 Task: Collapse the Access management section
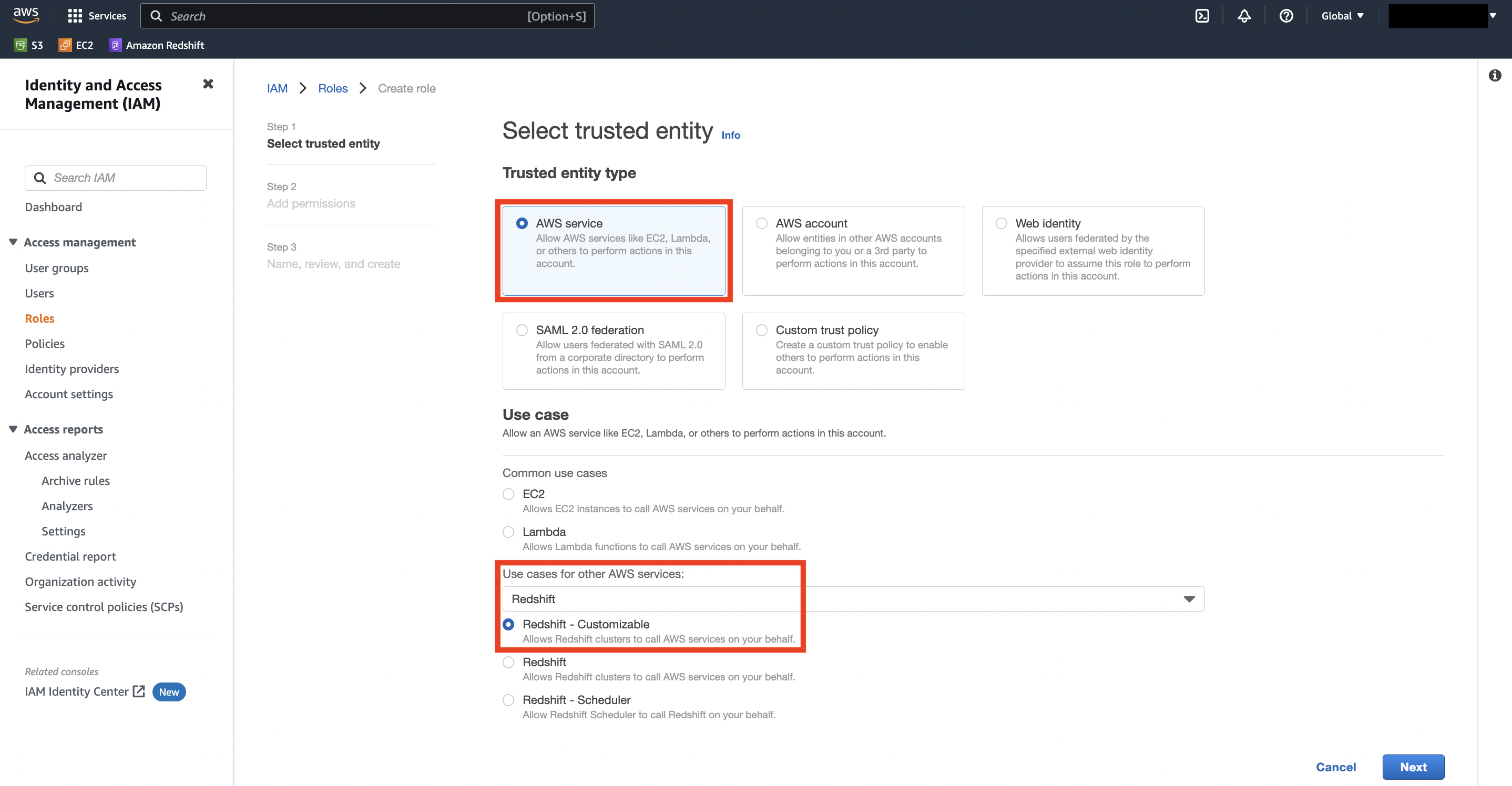14,242
